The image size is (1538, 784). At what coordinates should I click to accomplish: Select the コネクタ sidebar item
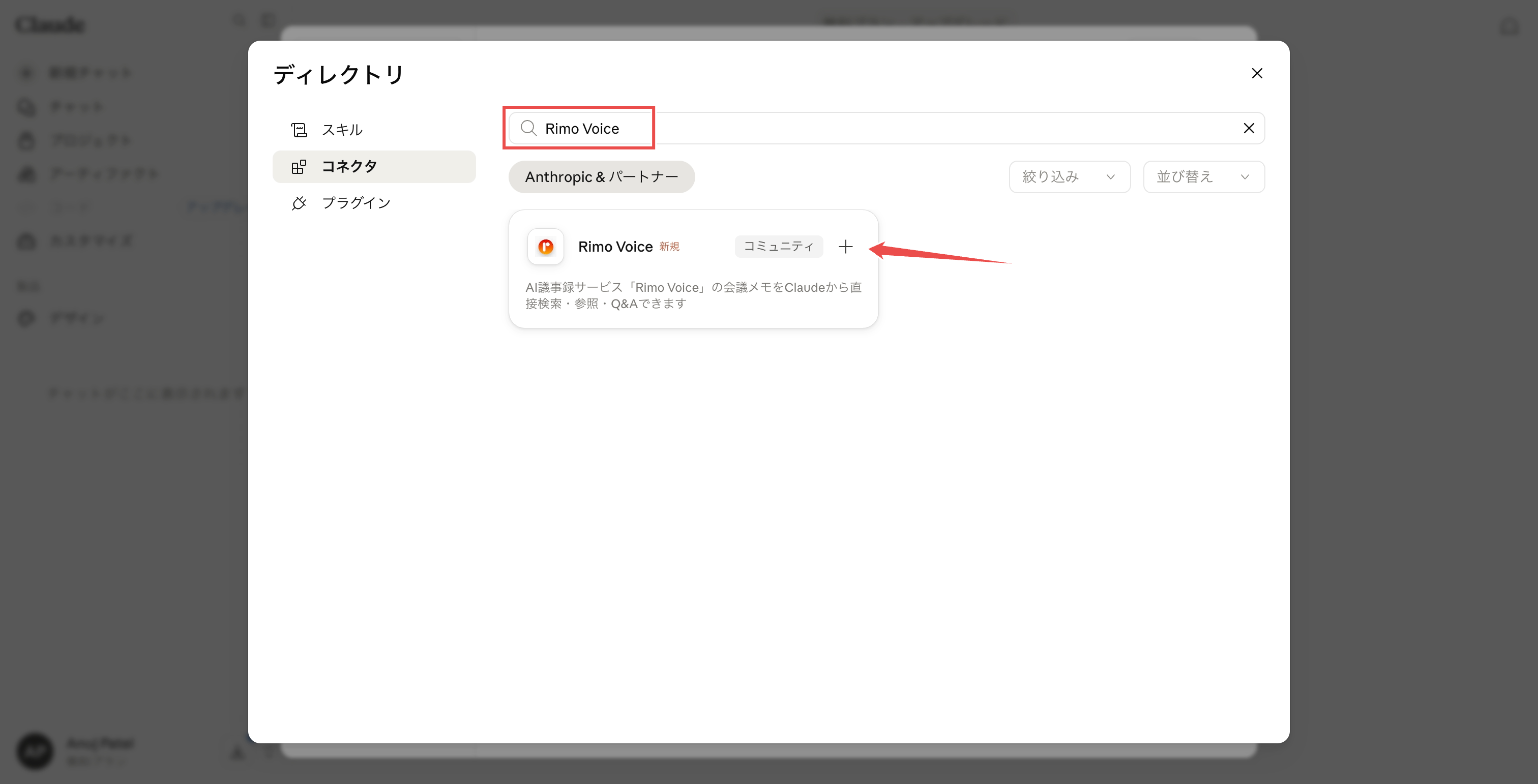tap(374, 166)
